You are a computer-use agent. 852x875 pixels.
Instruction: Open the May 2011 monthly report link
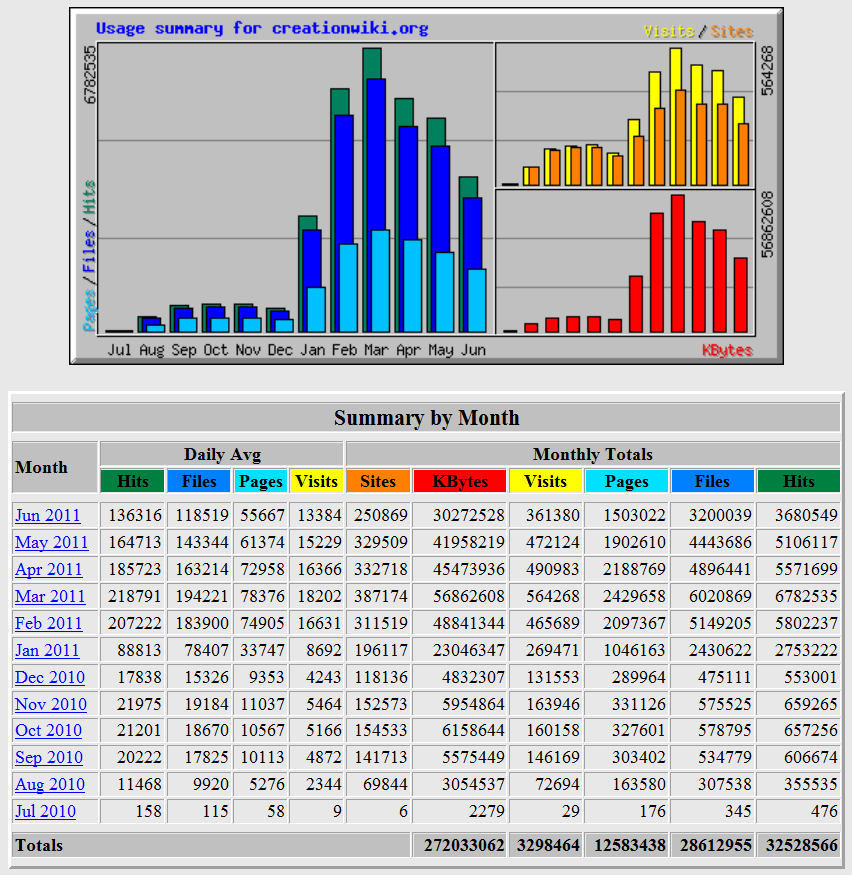pyautogui.click(x=51, y=543)
